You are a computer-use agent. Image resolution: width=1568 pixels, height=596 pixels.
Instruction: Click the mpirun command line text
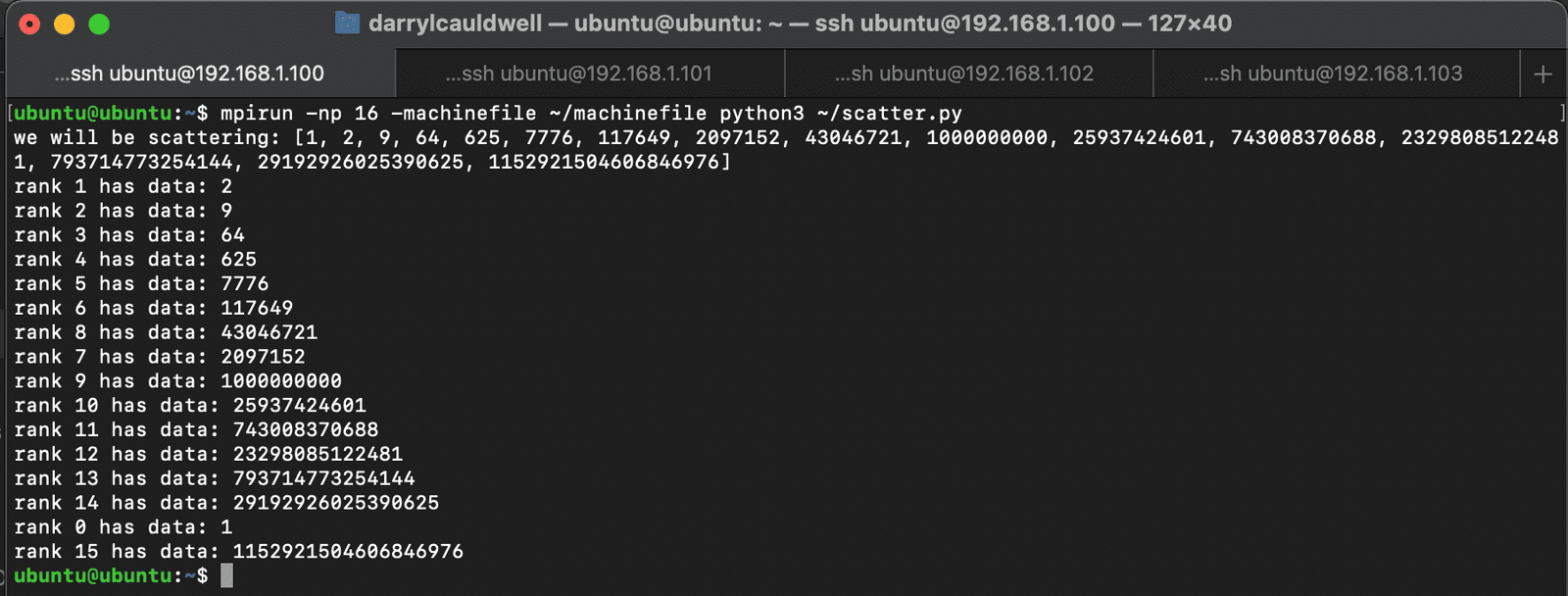tap(590, 113)
